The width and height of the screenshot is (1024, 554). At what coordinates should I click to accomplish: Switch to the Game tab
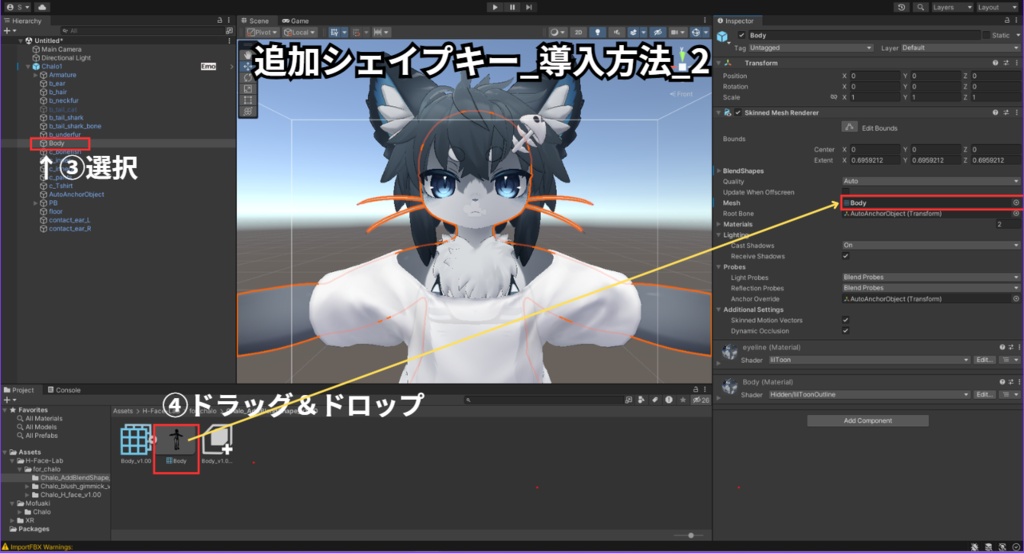click(296, 21)
